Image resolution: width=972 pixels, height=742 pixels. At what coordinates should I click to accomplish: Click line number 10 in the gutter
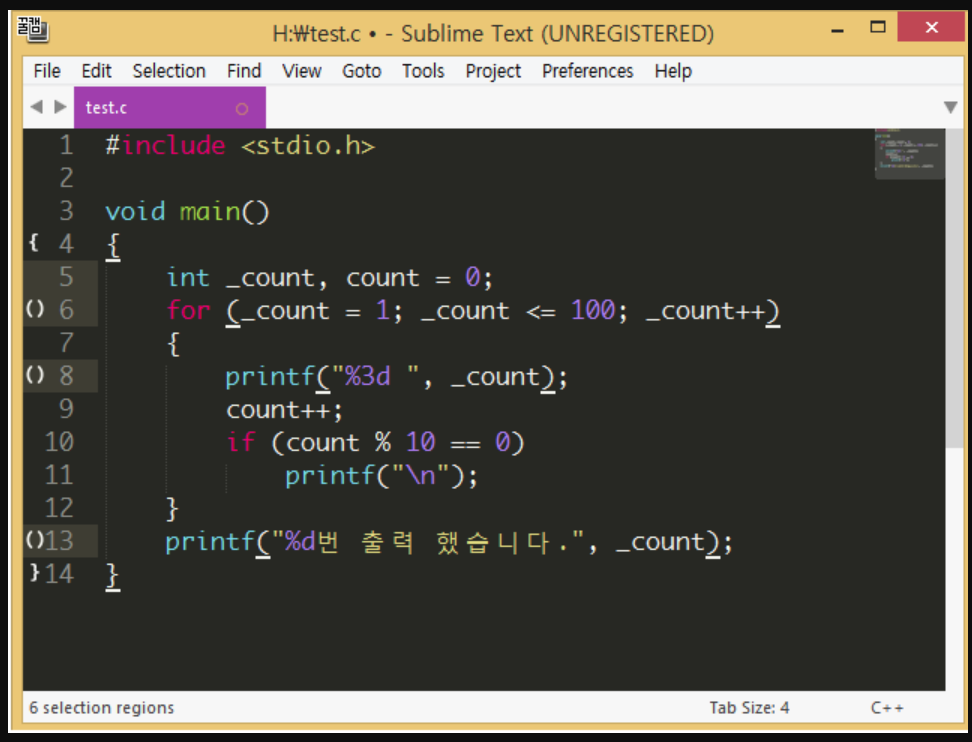(x=60, y=443)
